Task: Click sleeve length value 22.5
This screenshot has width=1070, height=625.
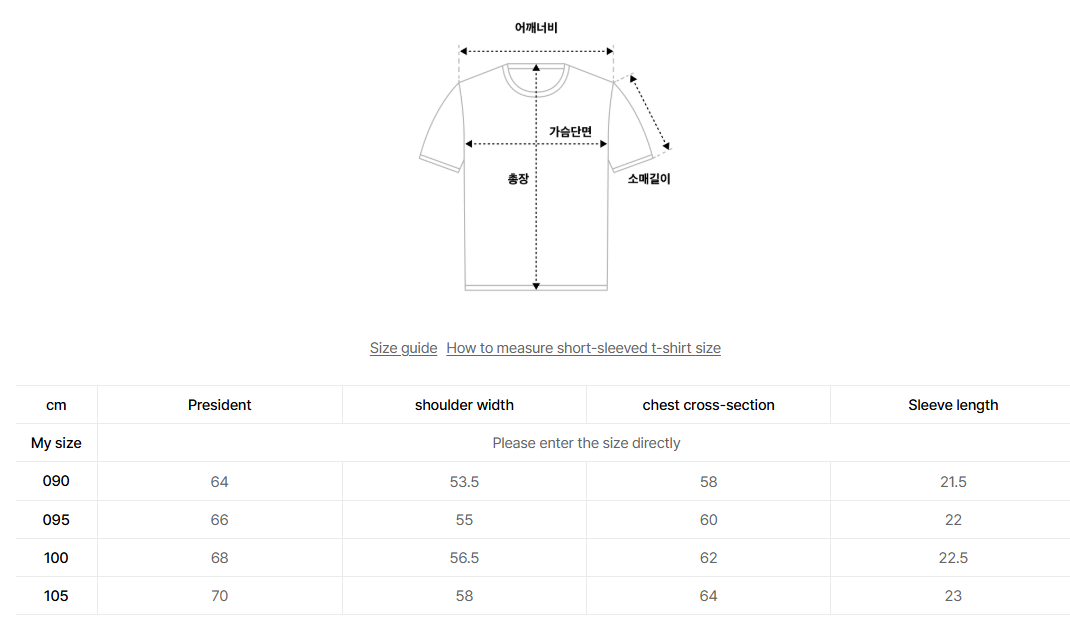Action: [x=953, y=558]
